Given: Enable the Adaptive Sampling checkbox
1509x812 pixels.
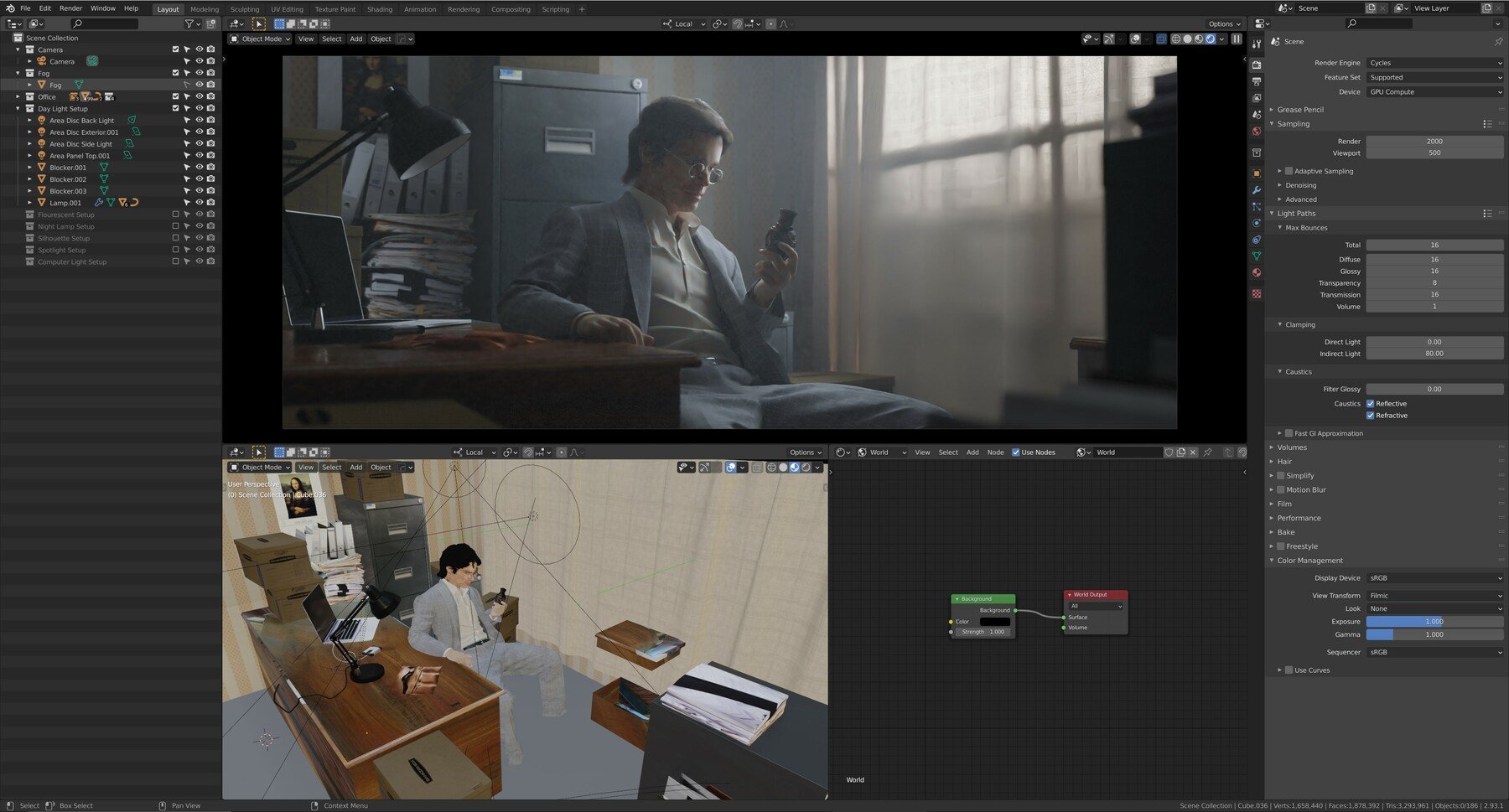Looking at the screenshot, I should click(1289, 171).
